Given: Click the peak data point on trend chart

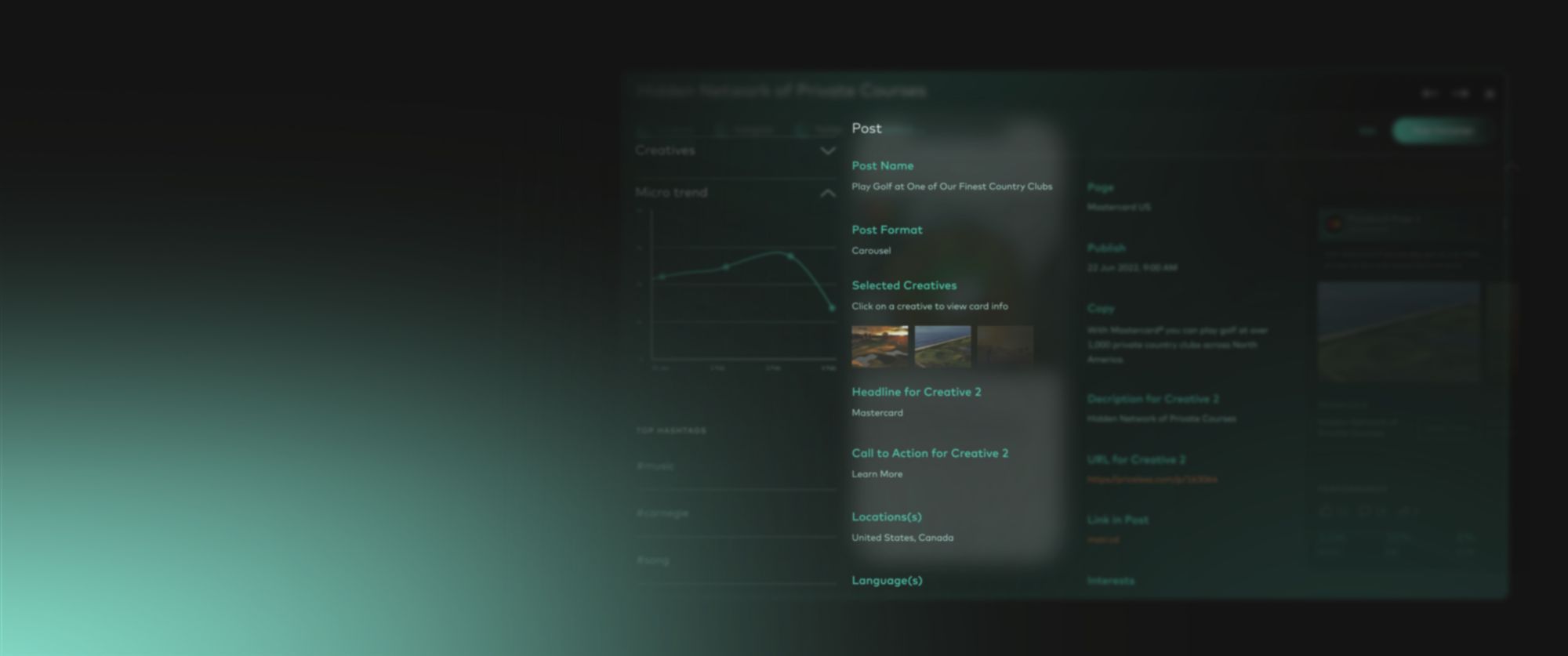Looking at the screenshot, I should pyautogui.click(x=790, y=256).
